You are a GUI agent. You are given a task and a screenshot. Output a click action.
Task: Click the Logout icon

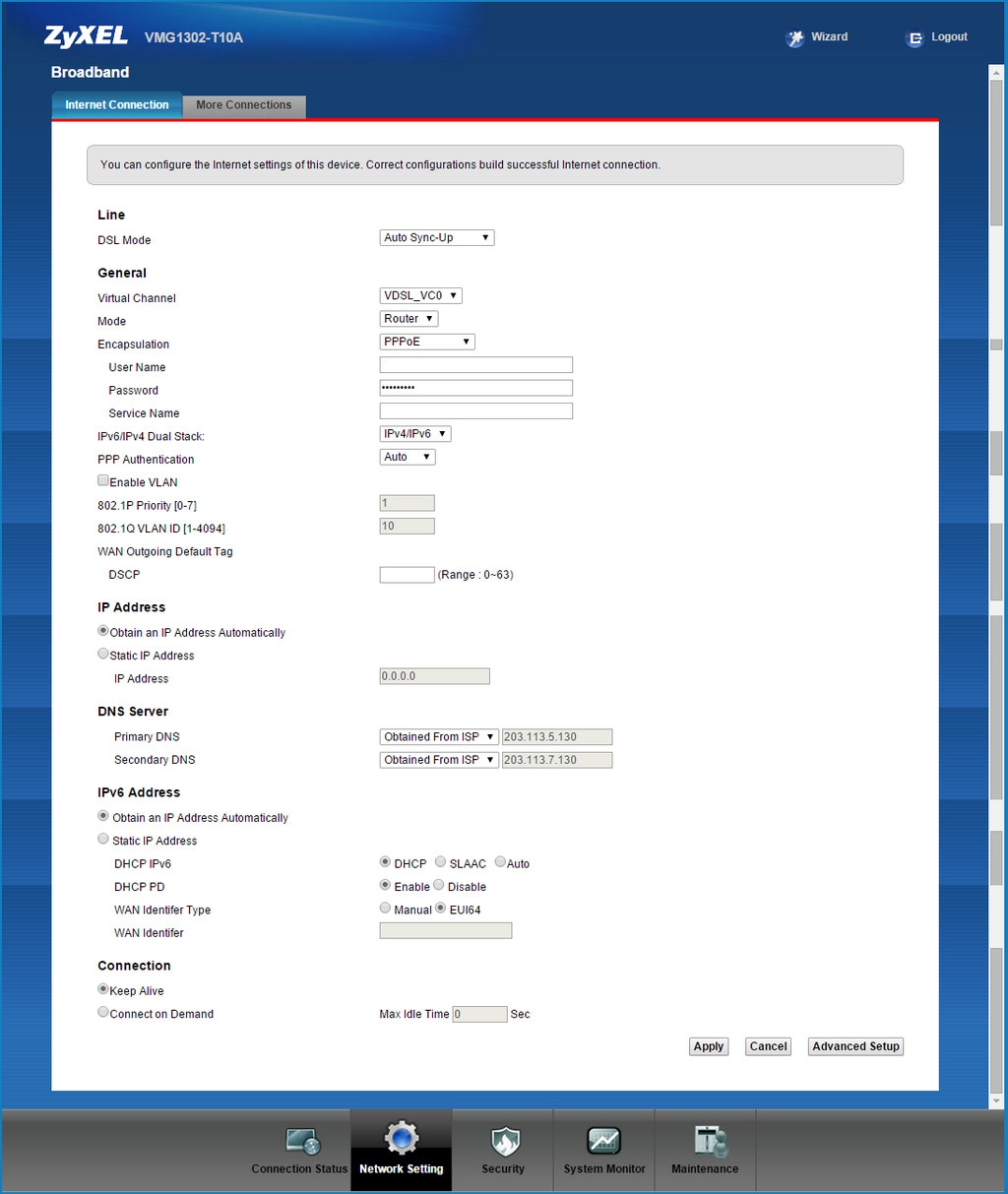click(x=914, y=38)
